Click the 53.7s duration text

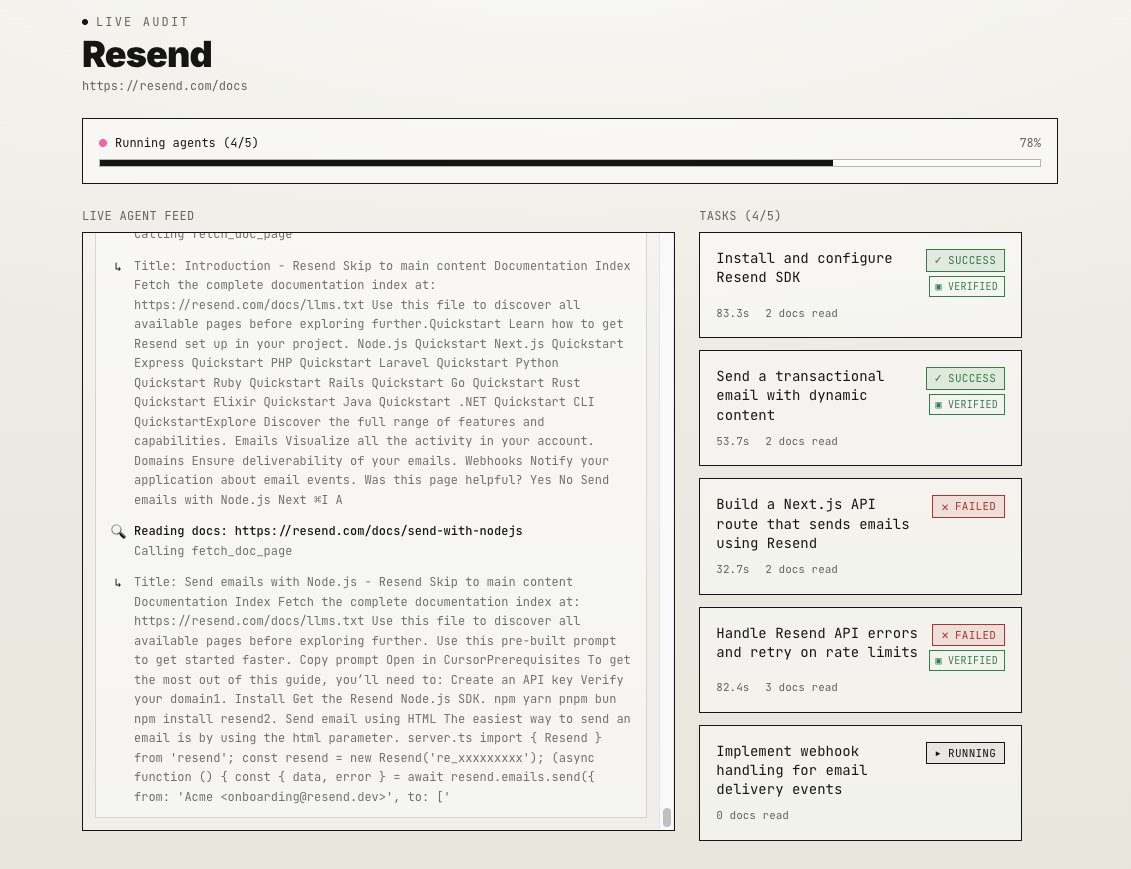click(x=732, y=441)
